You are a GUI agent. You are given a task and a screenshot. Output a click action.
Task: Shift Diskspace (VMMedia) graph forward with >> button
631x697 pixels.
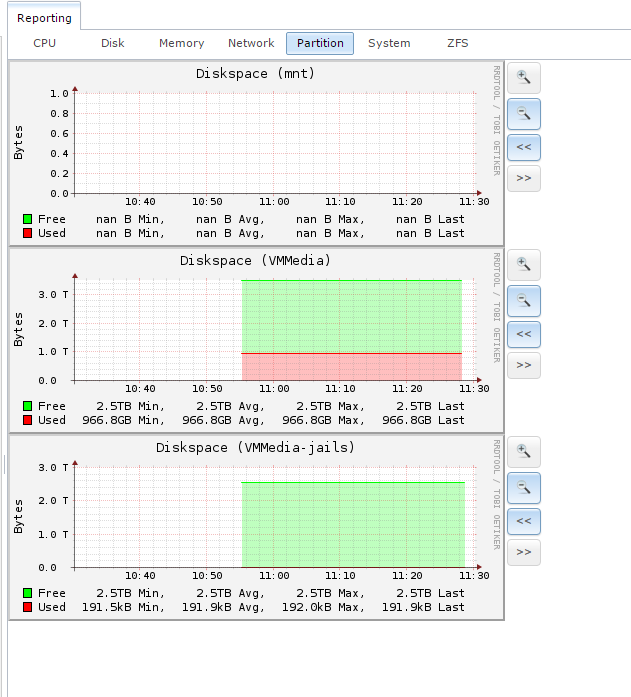(x=524, y=365)
